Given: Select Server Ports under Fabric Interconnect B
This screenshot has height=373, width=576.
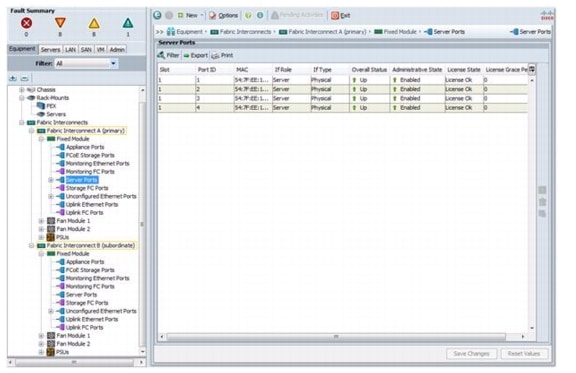Looking at the screenshot, I should click(77, 295).
